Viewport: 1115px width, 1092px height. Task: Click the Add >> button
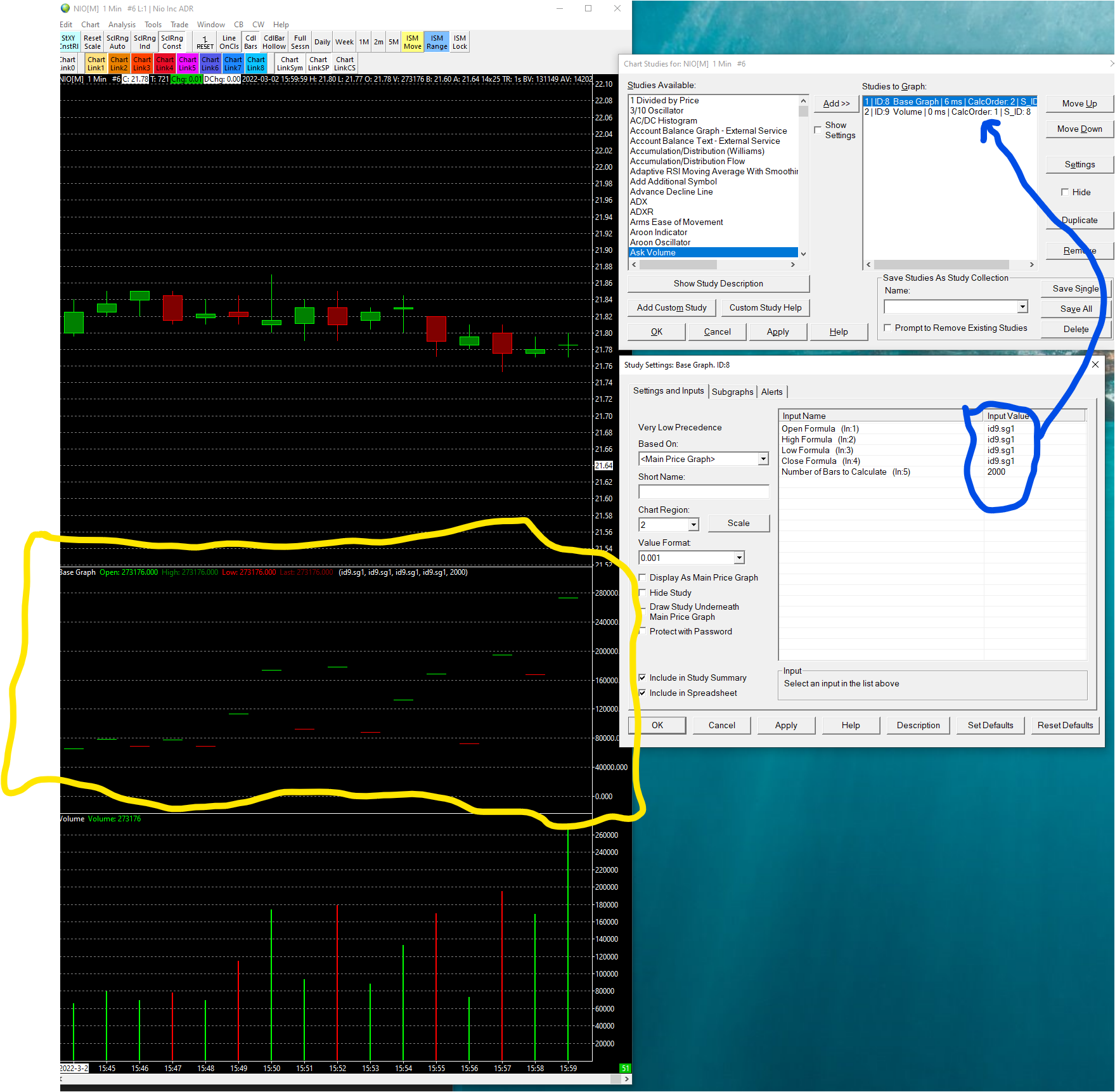click(x=836, y=103)
